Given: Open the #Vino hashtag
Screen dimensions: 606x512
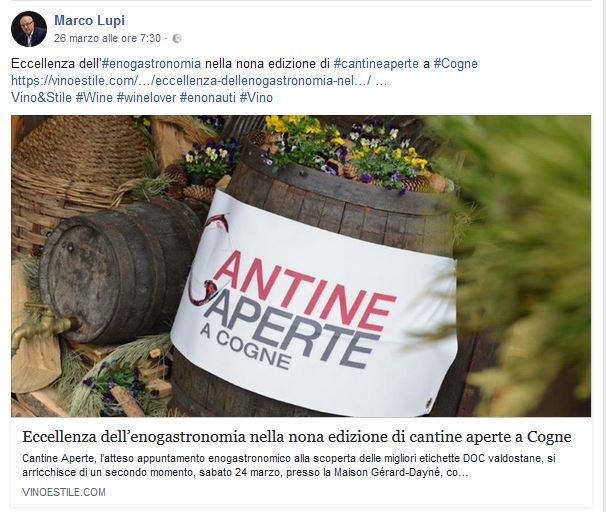Looking at the screenshot, I should pyautogui.click(x=256, y=97).
